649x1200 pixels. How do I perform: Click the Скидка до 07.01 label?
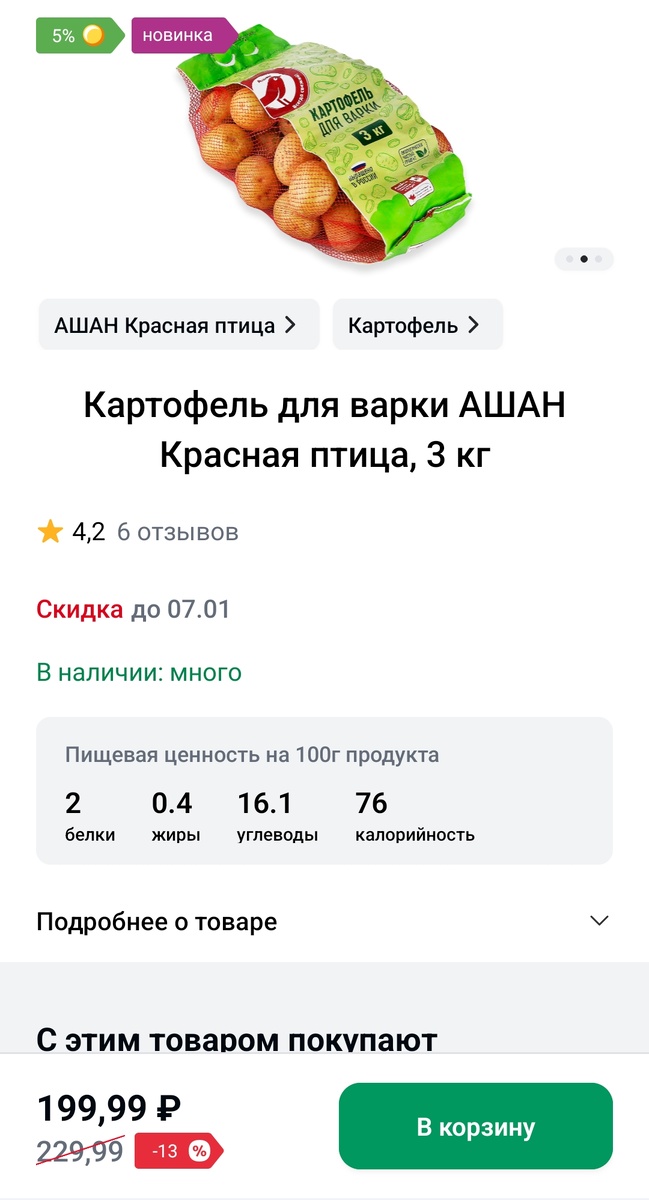tap(134, 608)
